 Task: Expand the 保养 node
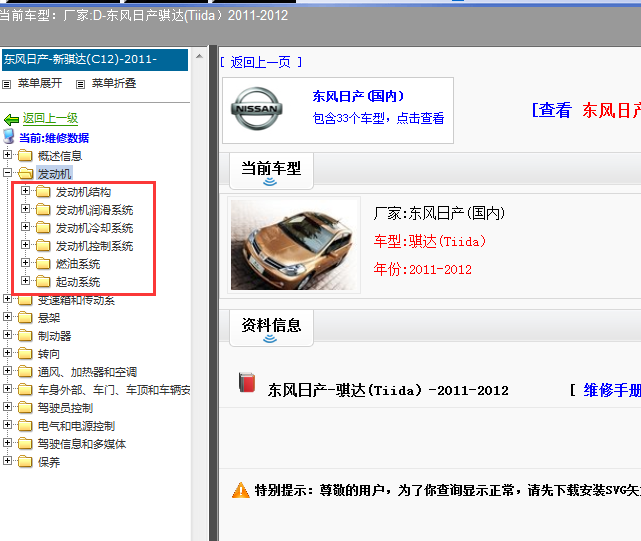tap(7, 460)
